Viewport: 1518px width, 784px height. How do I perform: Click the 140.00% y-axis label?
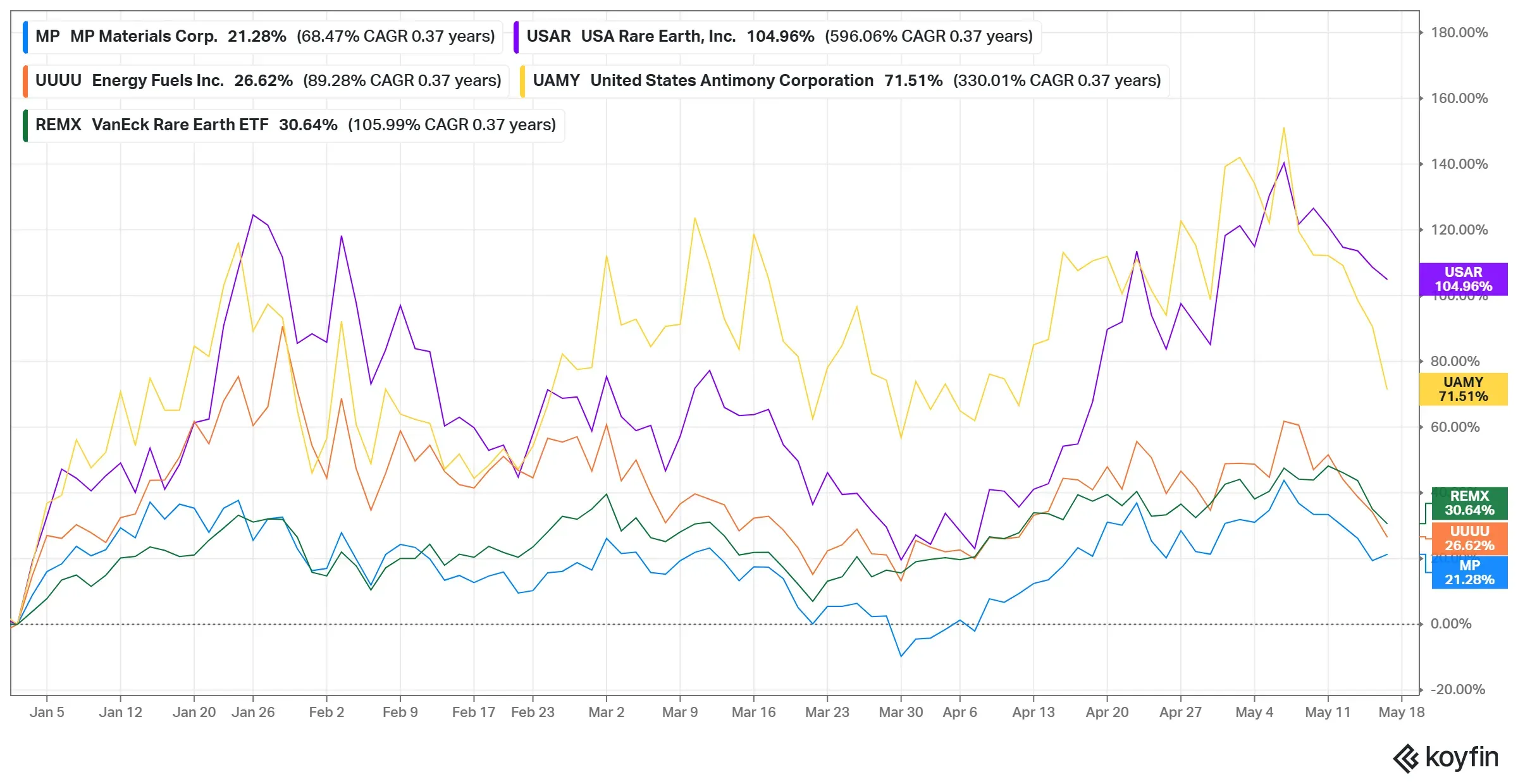click(x=1459, y=164)
